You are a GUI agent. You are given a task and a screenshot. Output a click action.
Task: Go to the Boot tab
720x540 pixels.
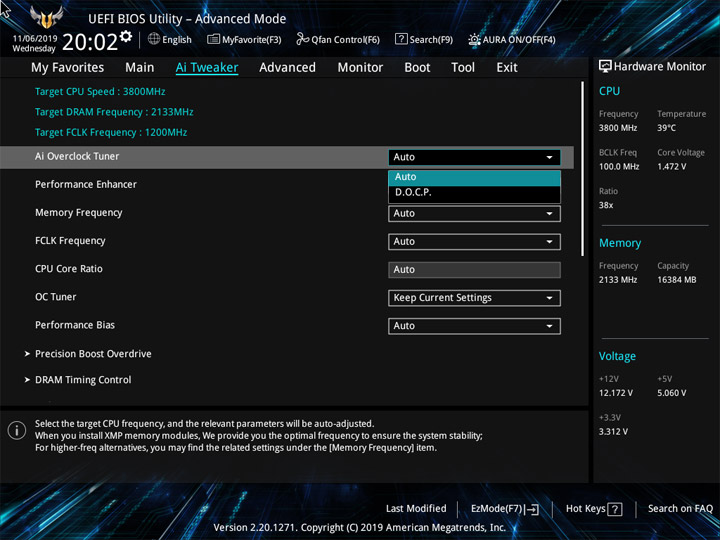click(x=417, y=68)
